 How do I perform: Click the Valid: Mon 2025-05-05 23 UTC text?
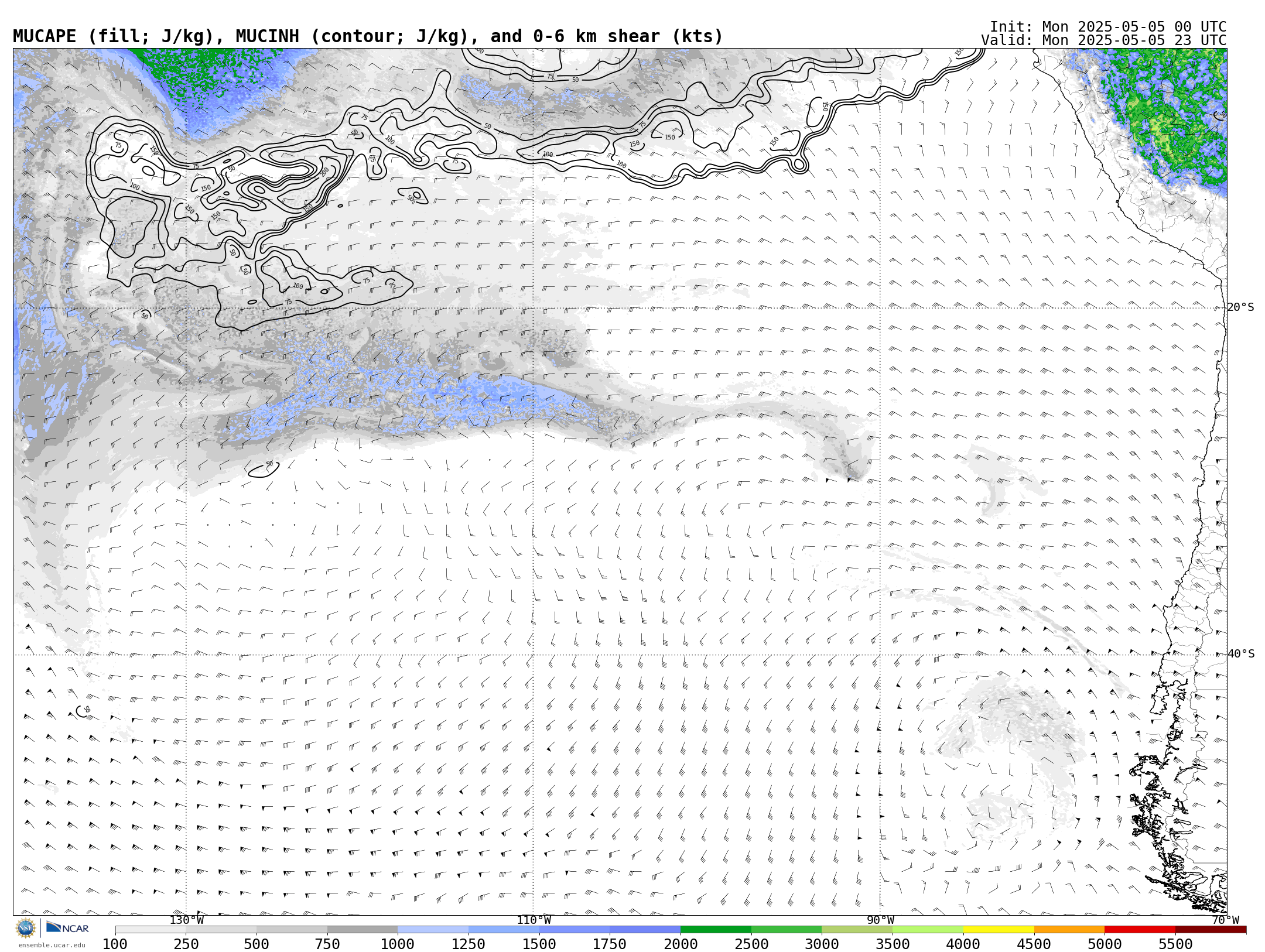point(1103,40)
